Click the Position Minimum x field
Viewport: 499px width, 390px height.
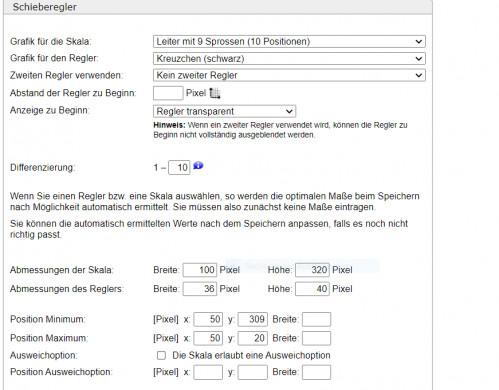208,319
